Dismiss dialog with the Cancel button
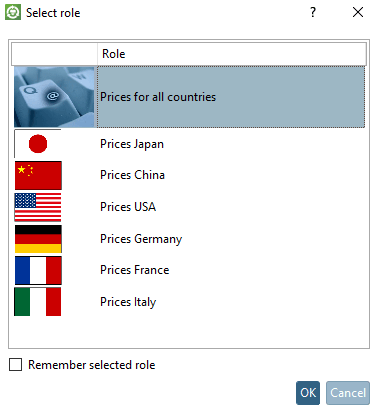 click(348, 393)
